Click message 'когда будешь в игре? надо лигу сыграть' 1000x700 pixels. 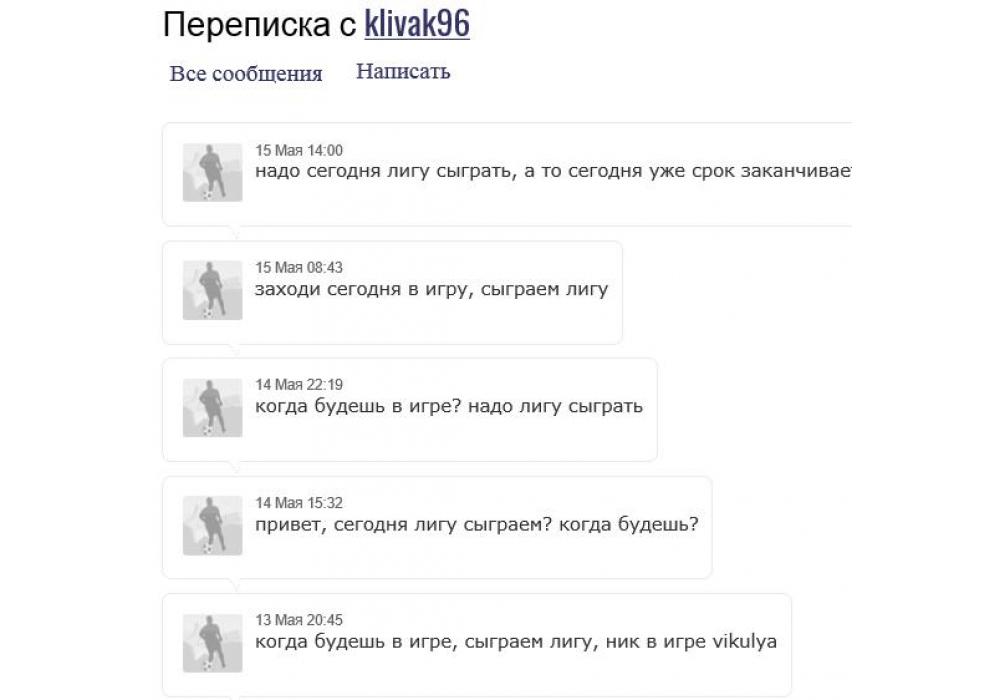pyautogui.click(x=449, y=407)
